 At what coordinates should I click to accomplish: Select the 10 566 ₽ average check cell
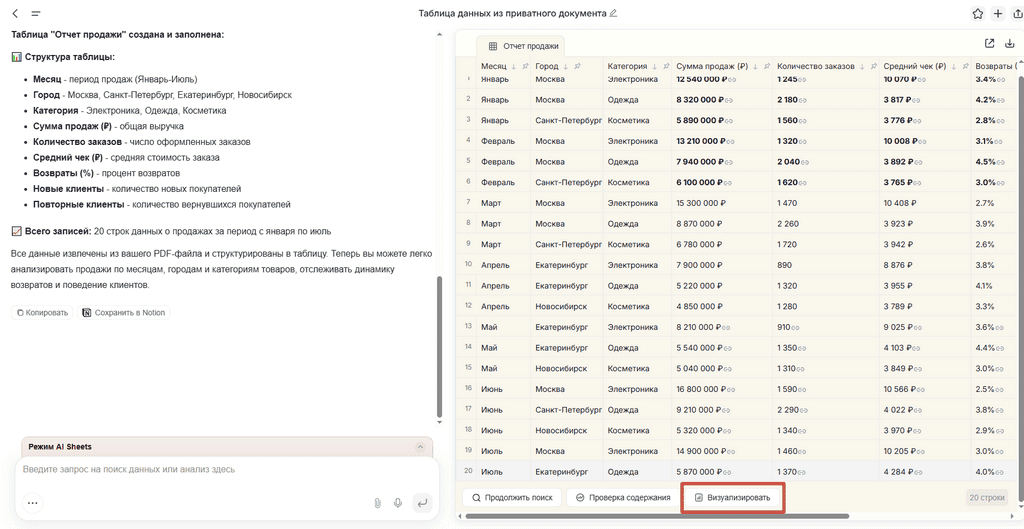tap(925, 389)
